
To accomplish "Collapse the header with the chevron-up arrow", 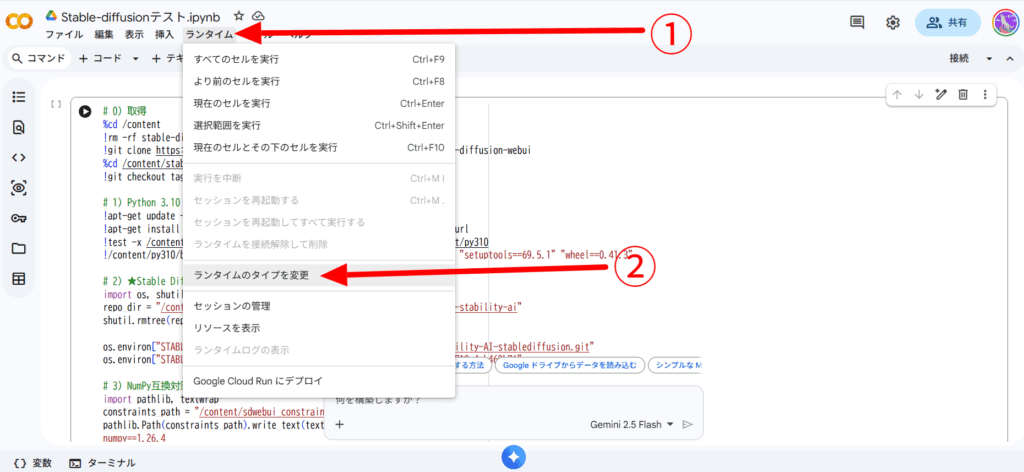I will [x=1011, y=59].
